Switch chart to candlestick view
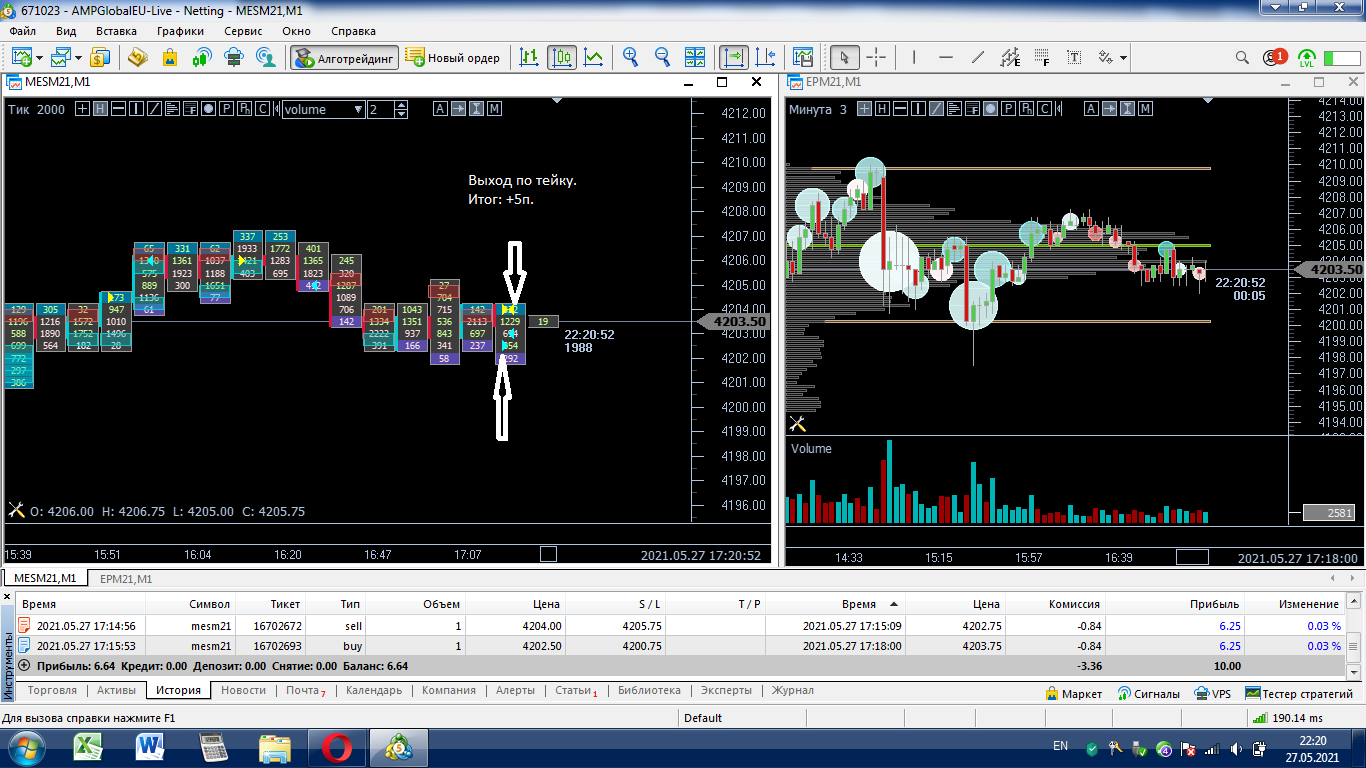The width and height of the screenshot is (1366, 768). pyautogui.click(x=562, y=58)
